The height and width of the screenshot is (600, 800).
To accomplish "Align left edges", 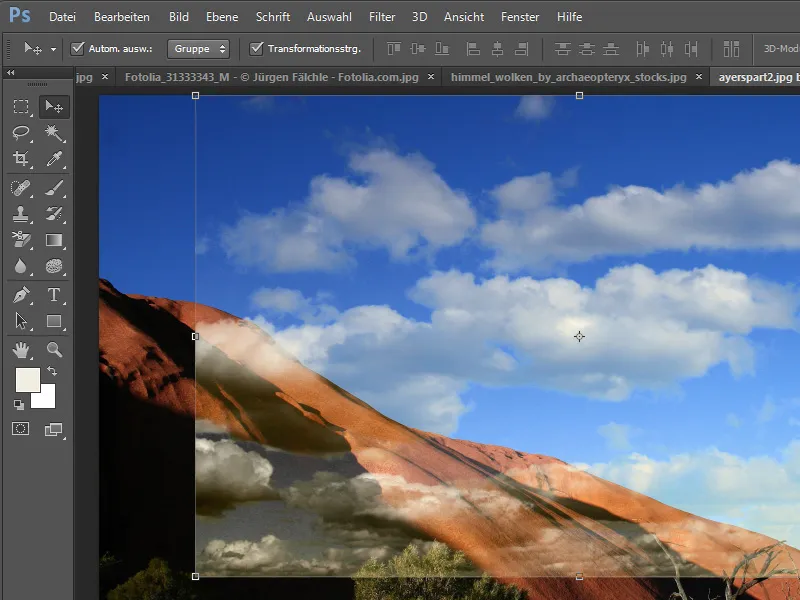I will (x=473, y=49).
